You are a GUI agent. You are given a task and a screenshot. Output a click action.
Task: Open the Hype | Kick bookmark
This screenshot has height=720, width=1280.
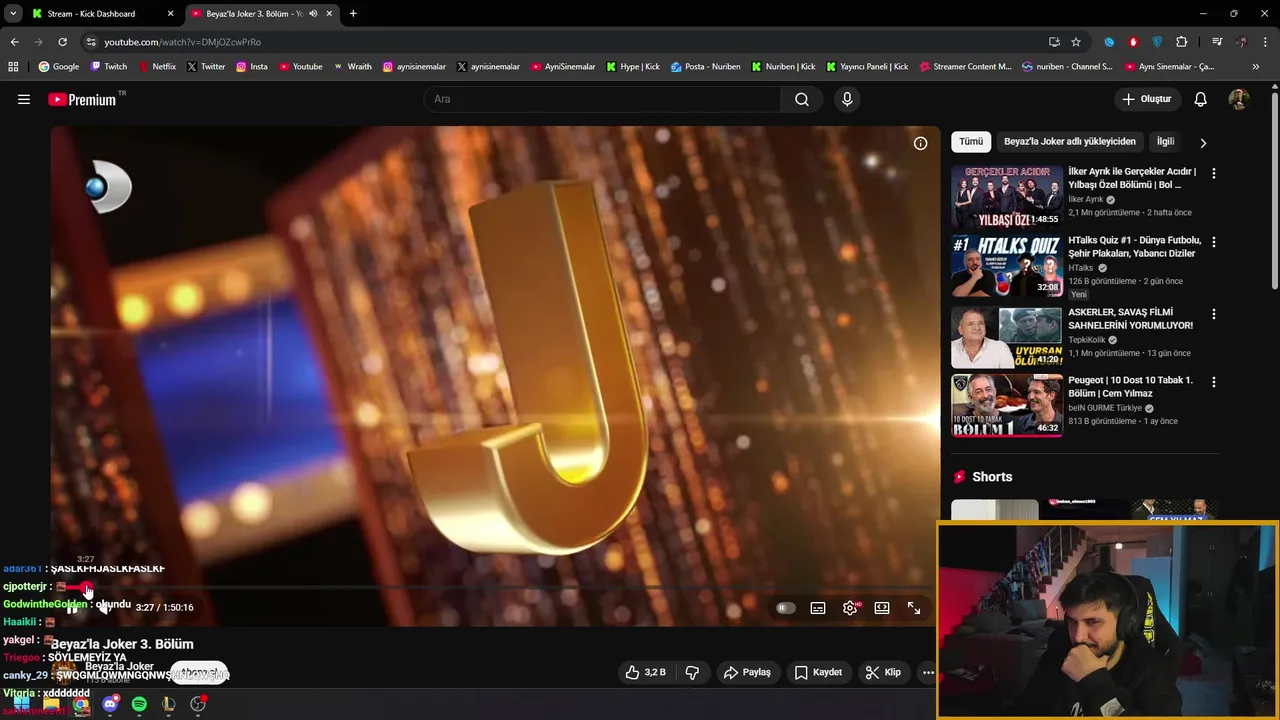[x=633, y=67]
